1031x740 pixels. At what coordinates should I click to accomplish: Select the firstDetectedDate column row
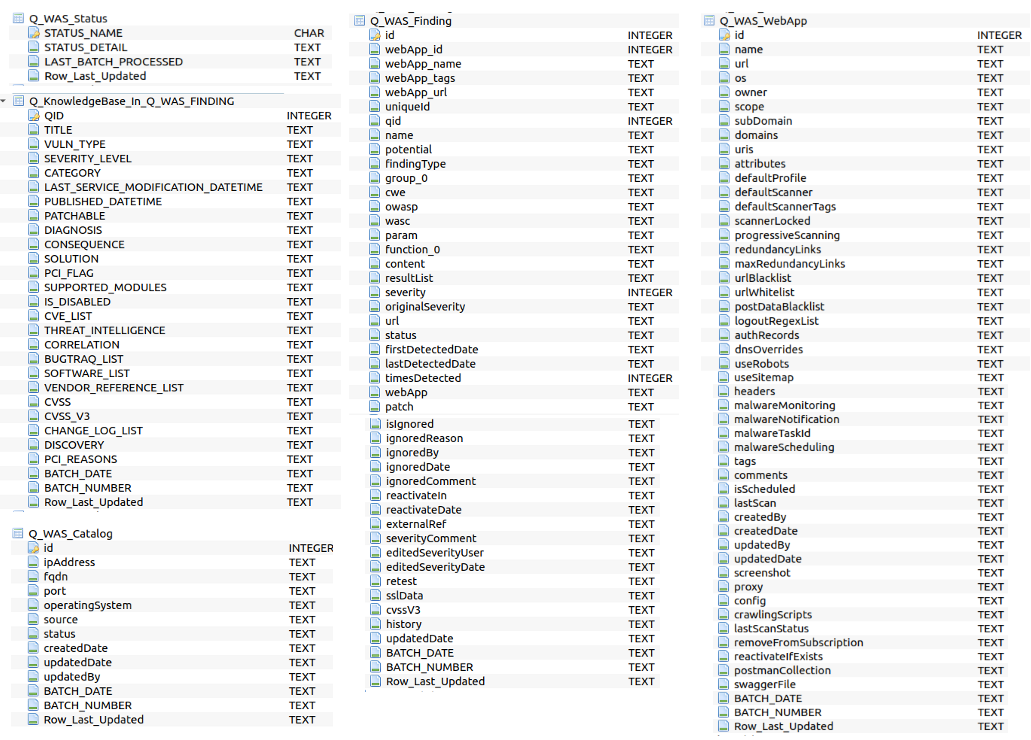coord(514,349)
